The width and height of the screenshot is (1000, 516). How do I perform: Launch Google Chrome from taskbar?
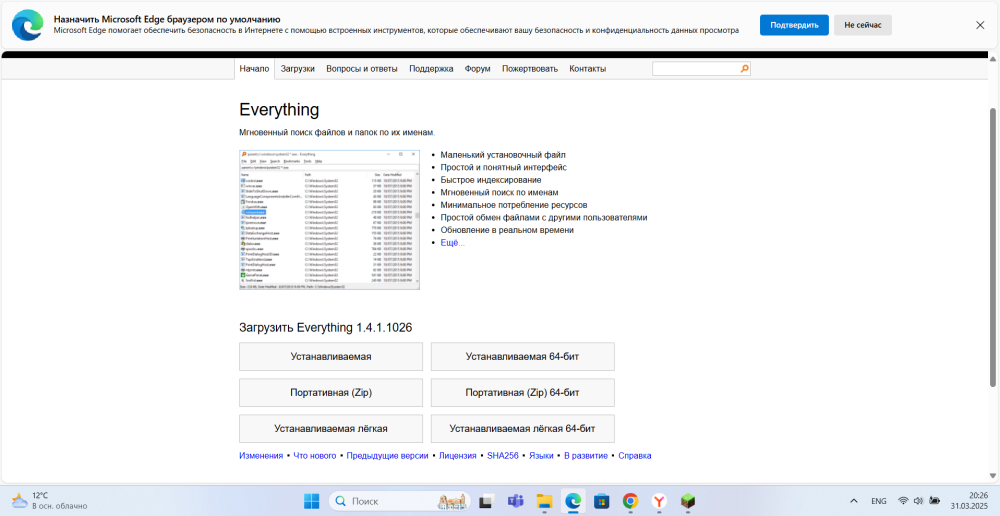pos(631,501)
